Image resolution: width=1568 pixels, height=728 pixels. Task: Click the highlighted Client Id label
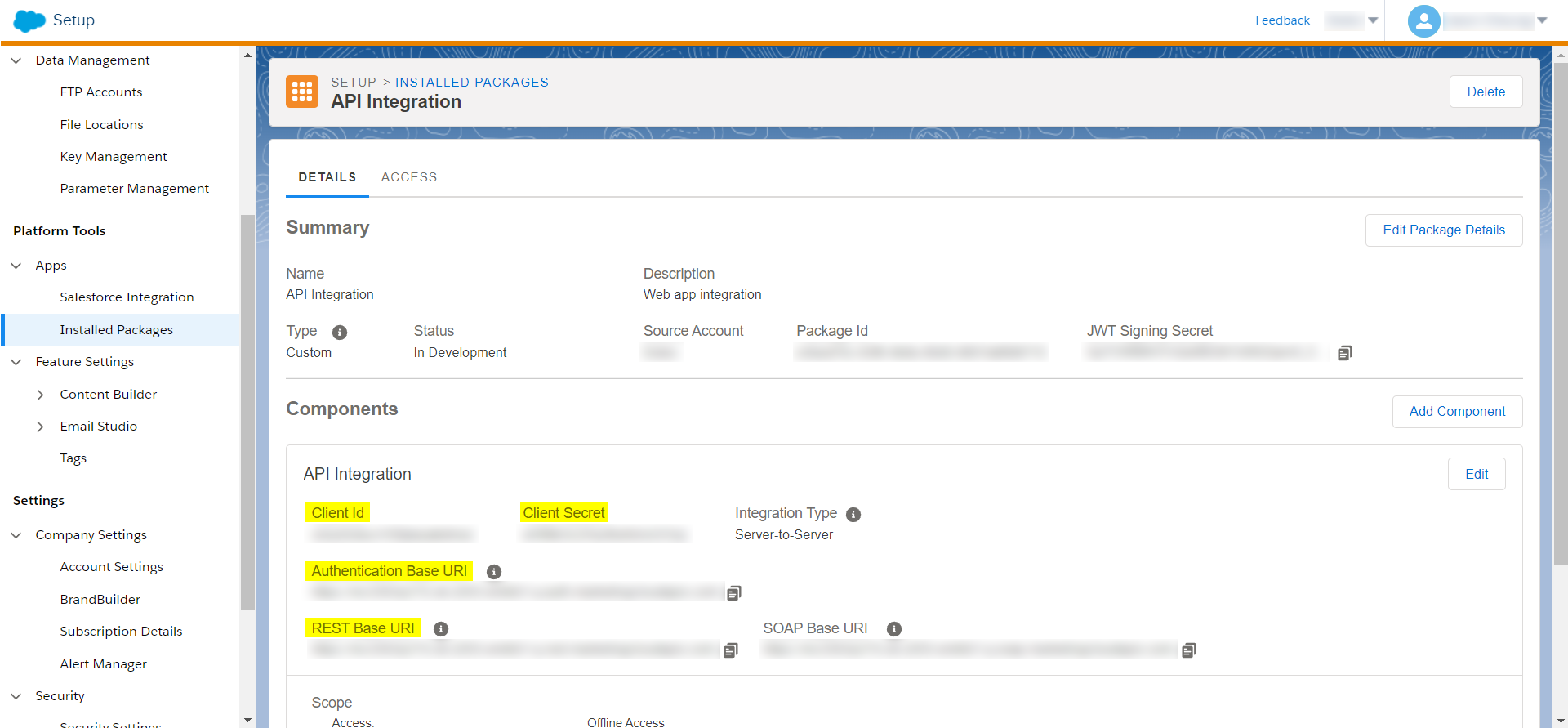point(337,513)
